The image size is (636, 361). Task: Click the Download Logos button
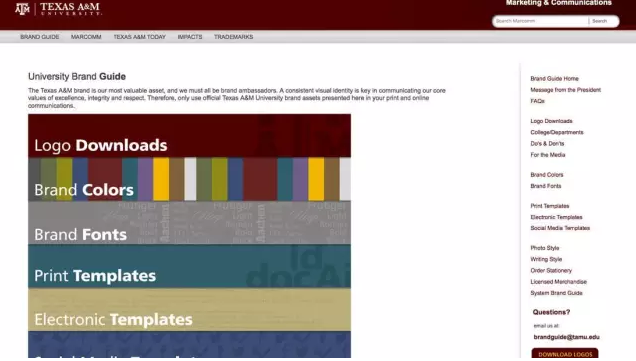(x=565, y=354)
